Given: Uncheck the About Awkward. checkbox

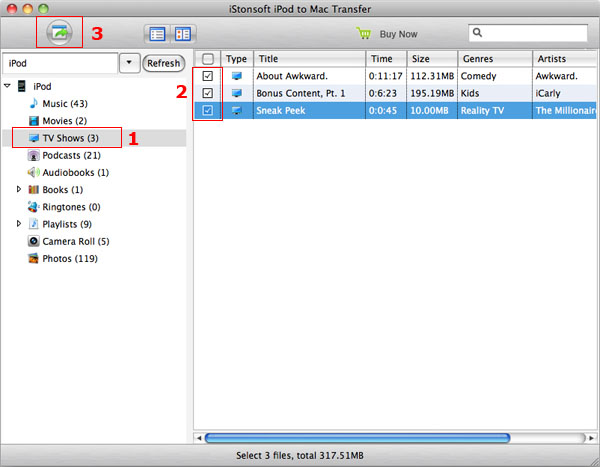Looking at the screenshot, I should tap(207, 76).
